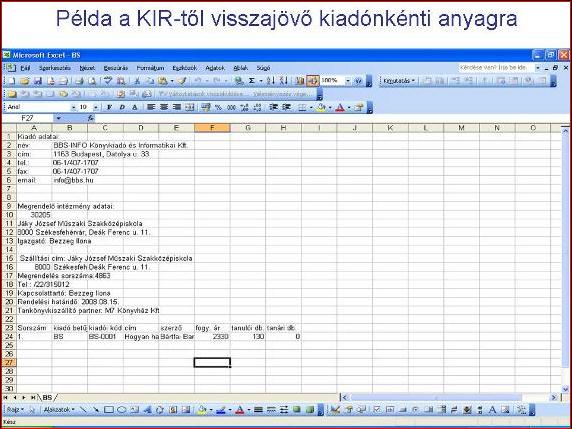Align cell text to the left
This screenshot has height=429, width=572.
151,107
